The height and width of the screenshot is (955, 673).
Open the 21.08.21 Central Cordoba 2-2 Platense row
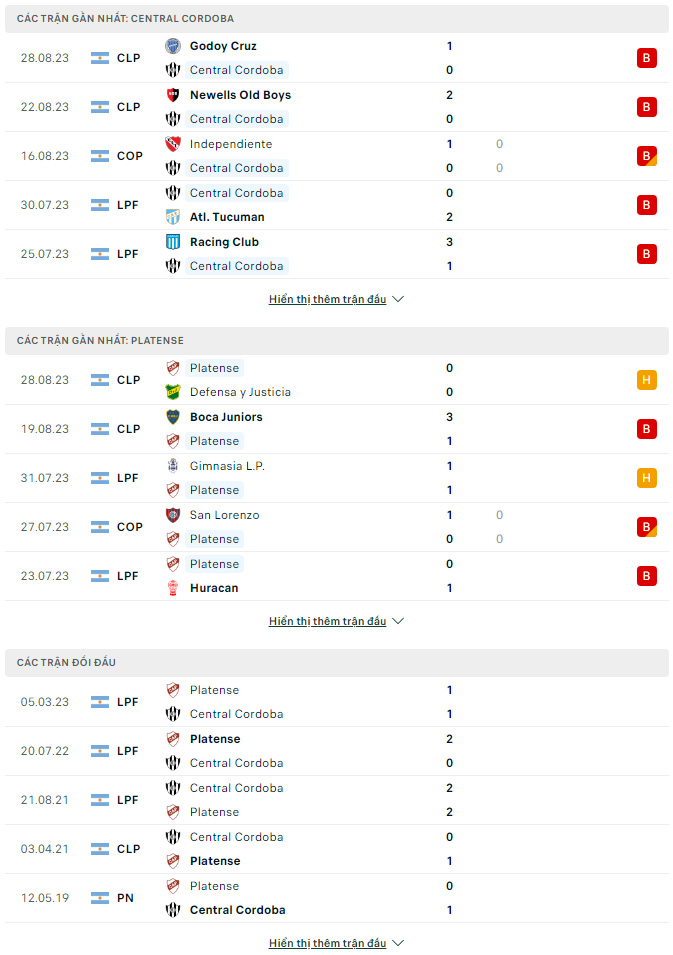(337, 800)
